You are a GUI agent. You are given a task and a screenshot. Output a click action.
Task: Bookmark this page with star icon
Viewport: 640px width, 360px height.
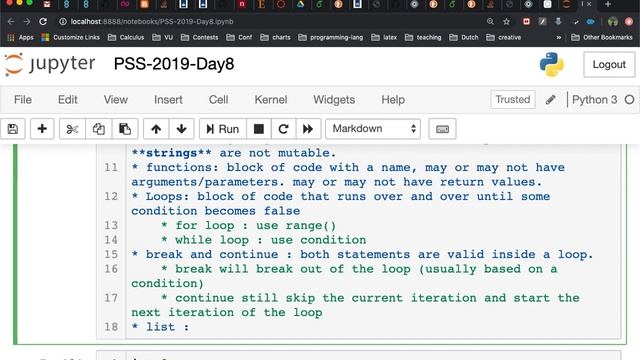click(507, 21)
